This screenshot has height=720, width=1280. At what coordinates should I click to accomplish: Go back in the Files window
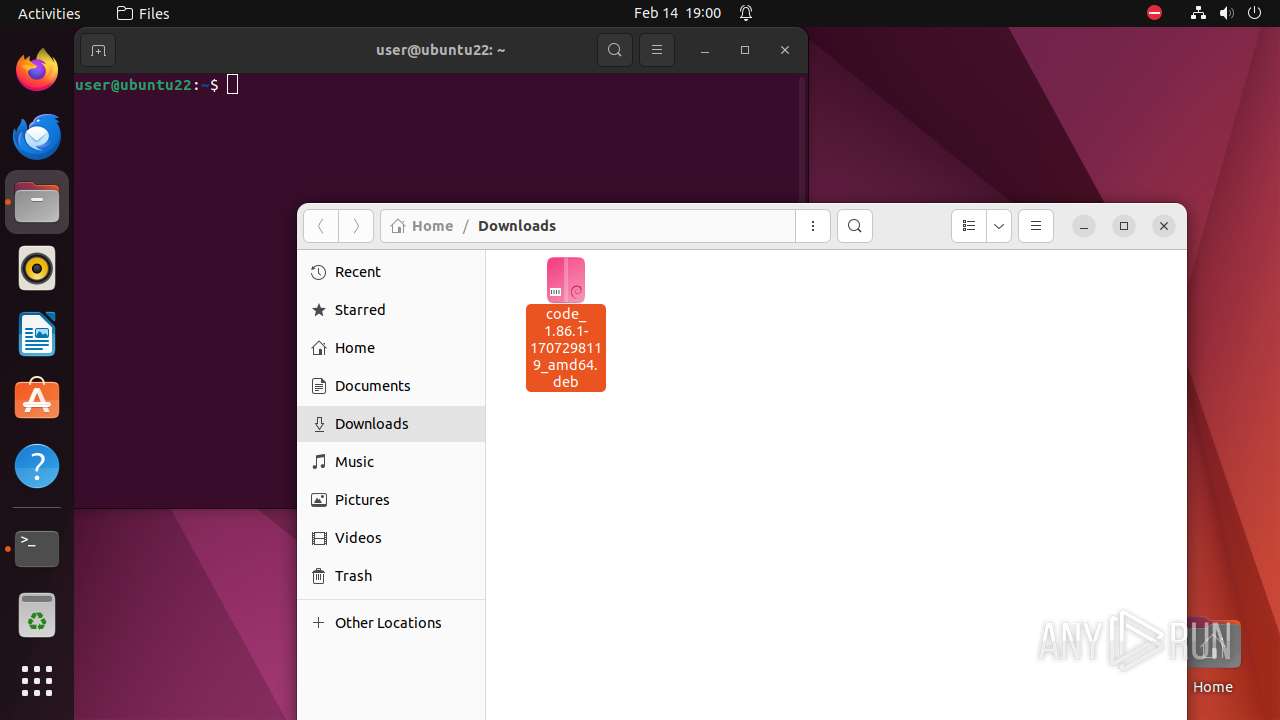pos(321,226)
